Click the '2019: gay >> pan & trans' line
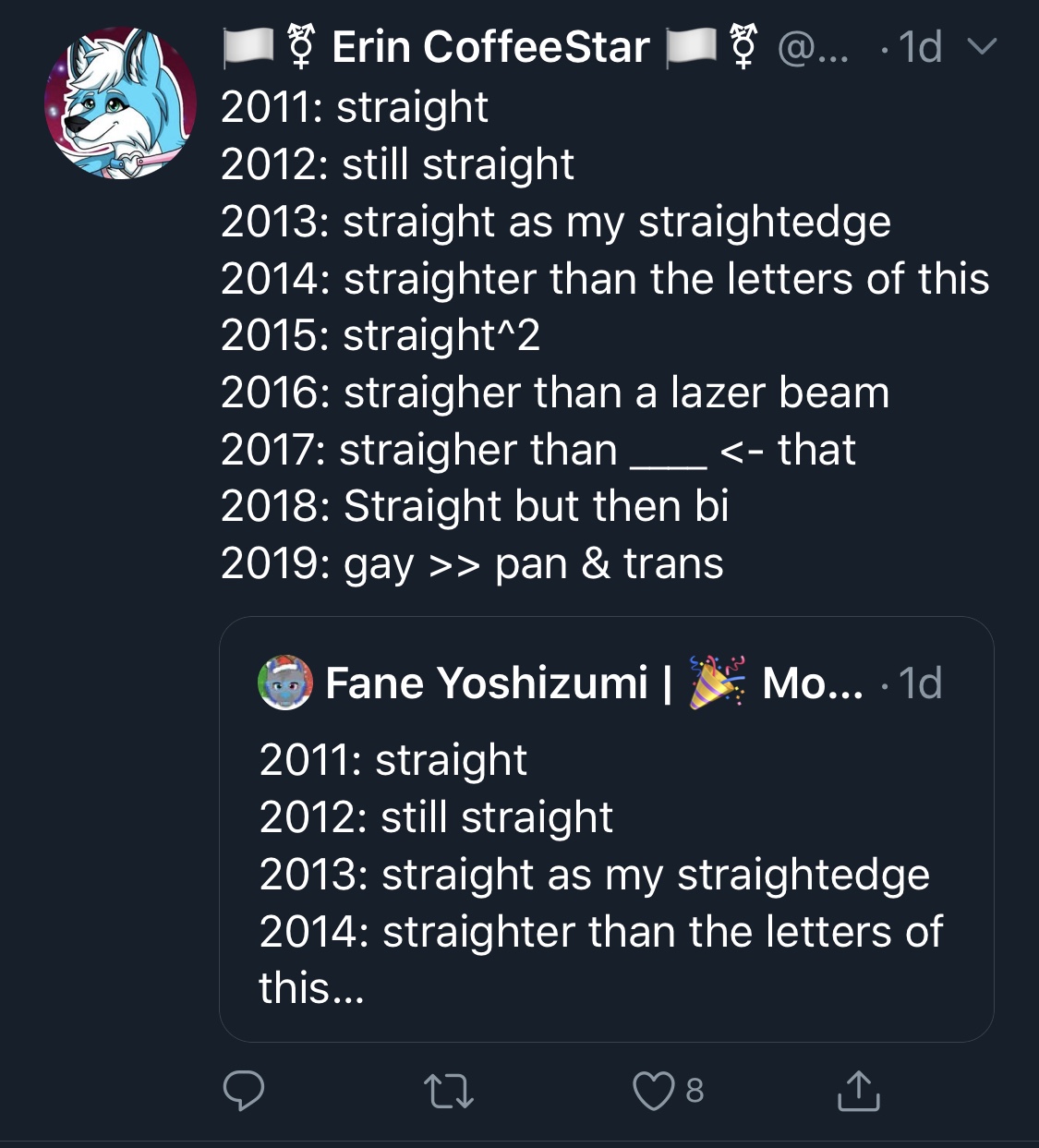Screen dimensions: 1039x1148 [x=472, y=563]
